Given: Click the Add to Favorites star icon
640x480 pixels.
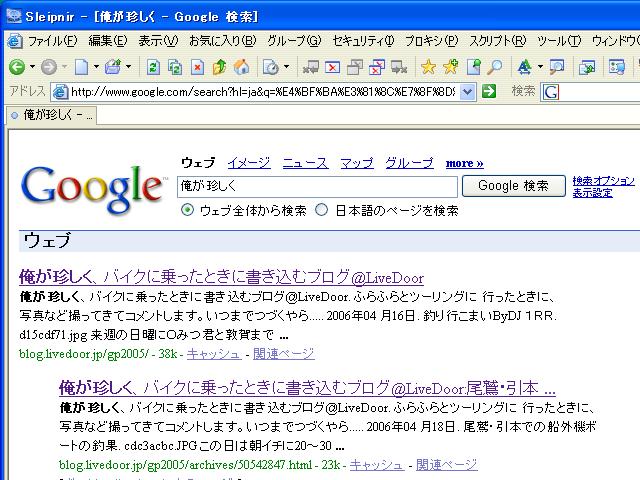Looking at the screenshot, I should 451,67.
